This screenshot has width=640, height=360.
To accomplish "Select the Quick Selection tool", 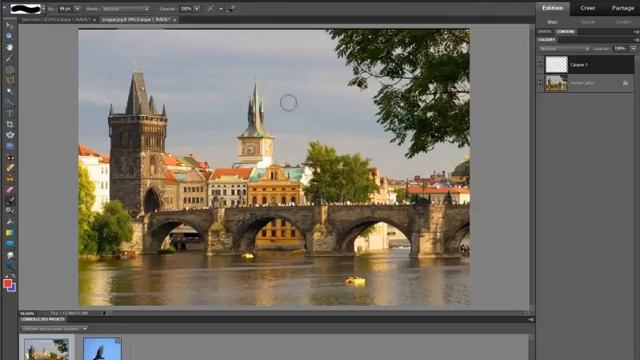I will pos(9,102).
